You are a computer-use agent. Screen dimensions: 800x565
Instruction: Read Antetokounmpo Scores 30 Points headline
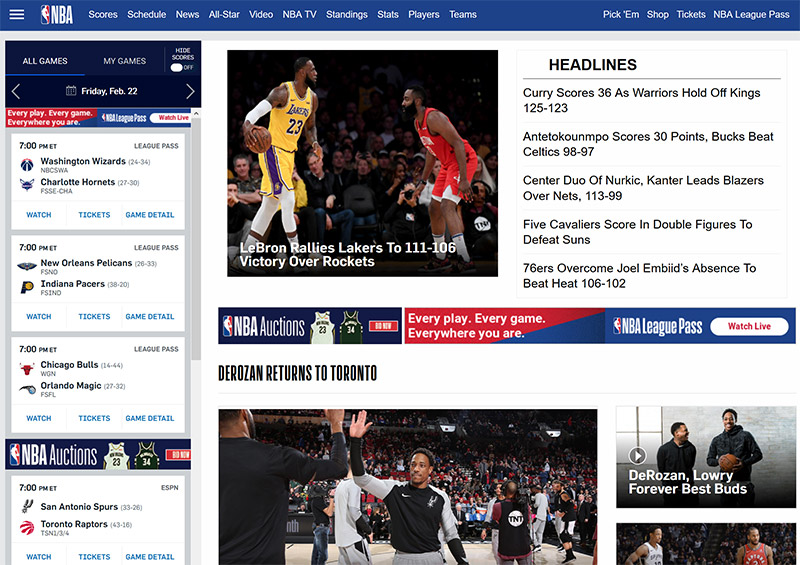[x=648, y=144]
